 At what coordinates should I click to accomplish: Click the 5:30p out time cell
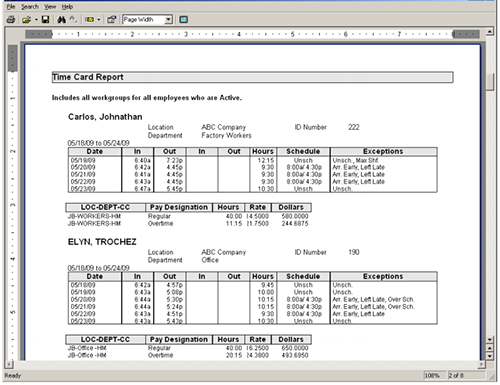click(175, 299)
